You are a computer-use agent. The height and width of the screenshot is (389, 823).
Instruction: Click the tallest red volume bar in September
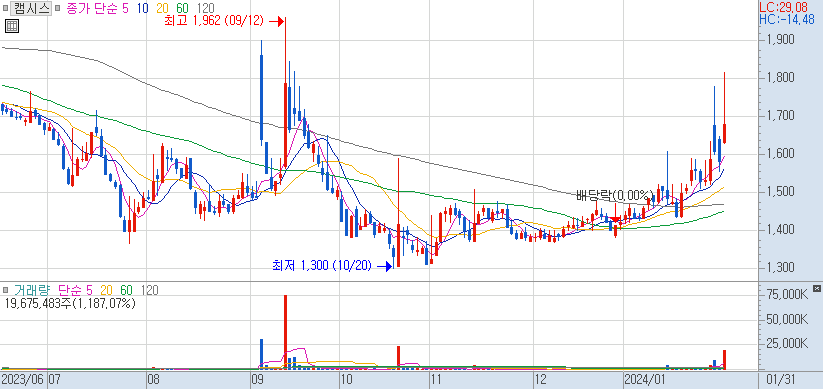pos(286,332)
